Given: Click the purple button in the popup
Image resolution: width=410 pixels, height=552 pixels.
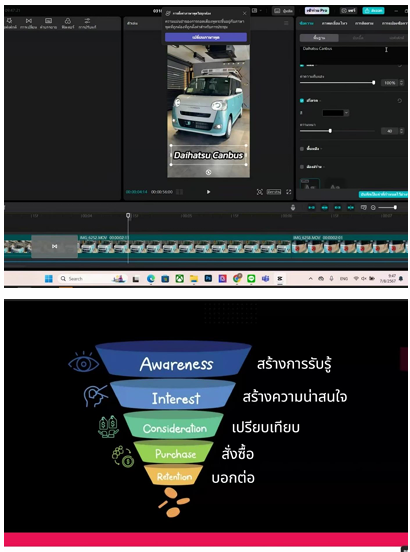Looking at the screenshot, I should tap(206, 37).
